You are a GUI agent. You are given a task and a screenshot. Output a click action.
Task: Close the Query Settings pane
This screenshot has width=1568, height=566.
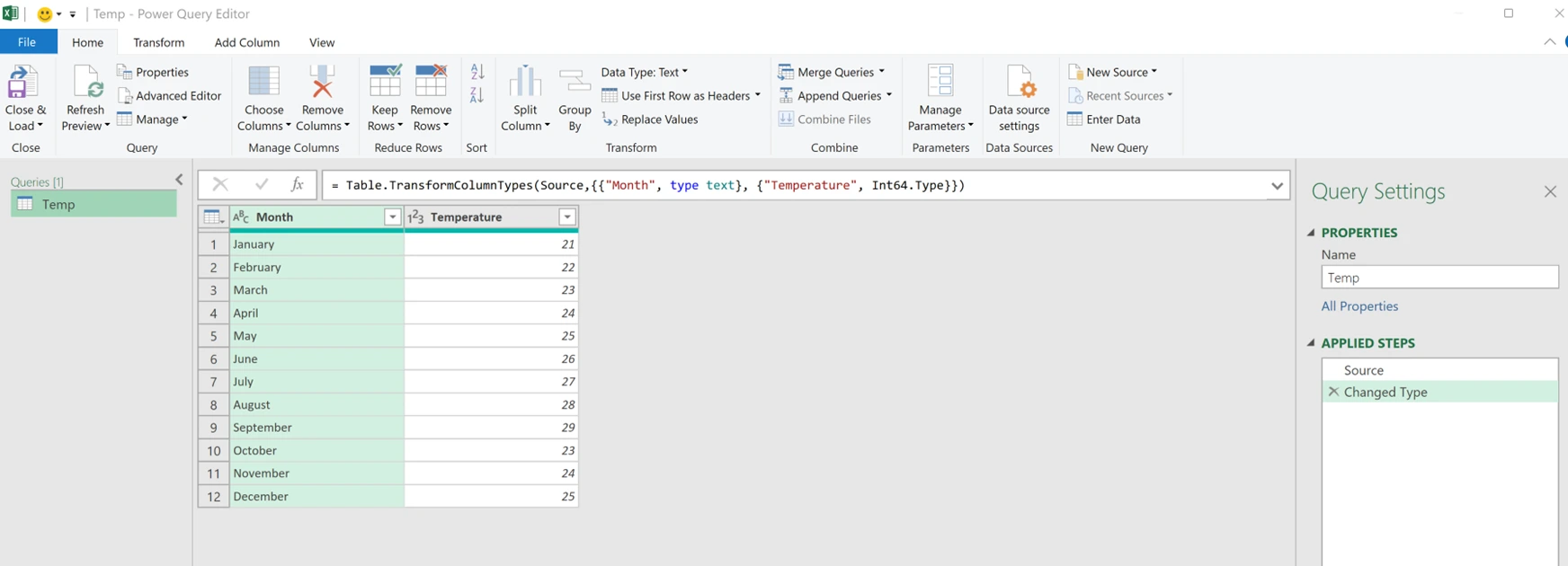tap(1550, 191)
